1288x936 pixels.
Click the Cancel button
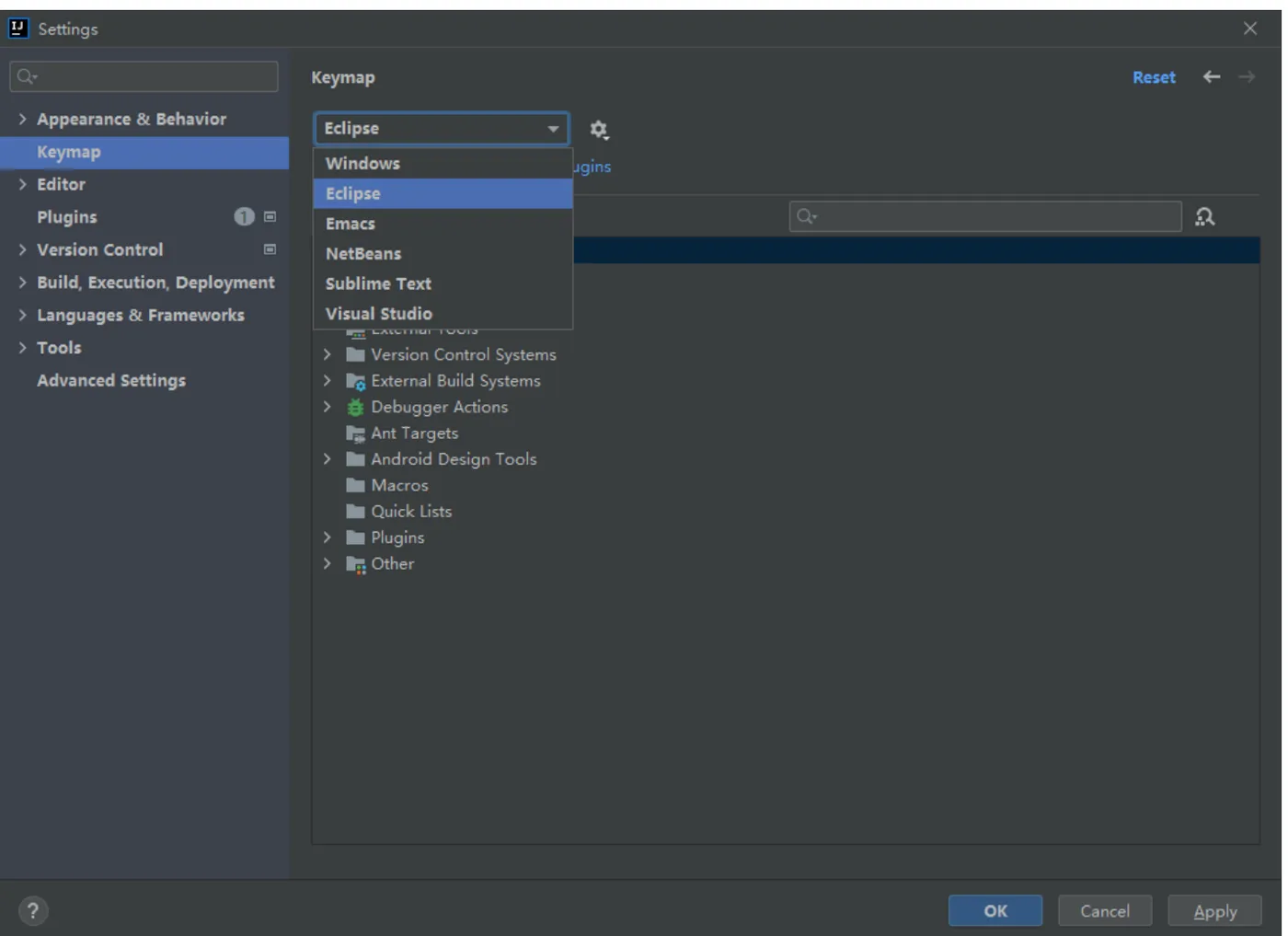1105,911
